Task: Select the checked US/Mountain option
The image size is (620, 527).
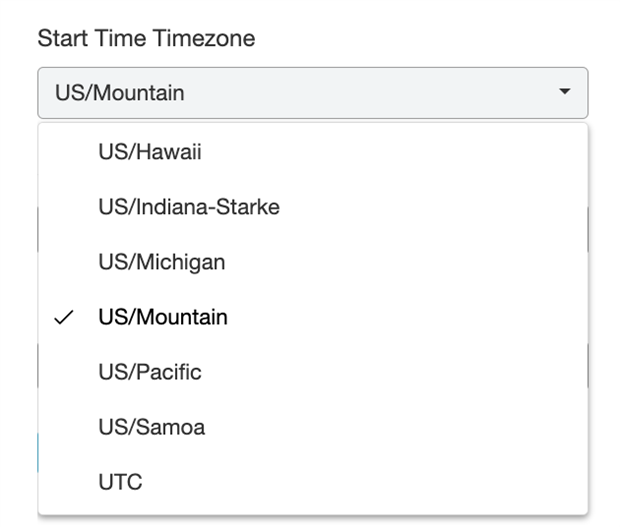Action: click(x=162, y=318)
